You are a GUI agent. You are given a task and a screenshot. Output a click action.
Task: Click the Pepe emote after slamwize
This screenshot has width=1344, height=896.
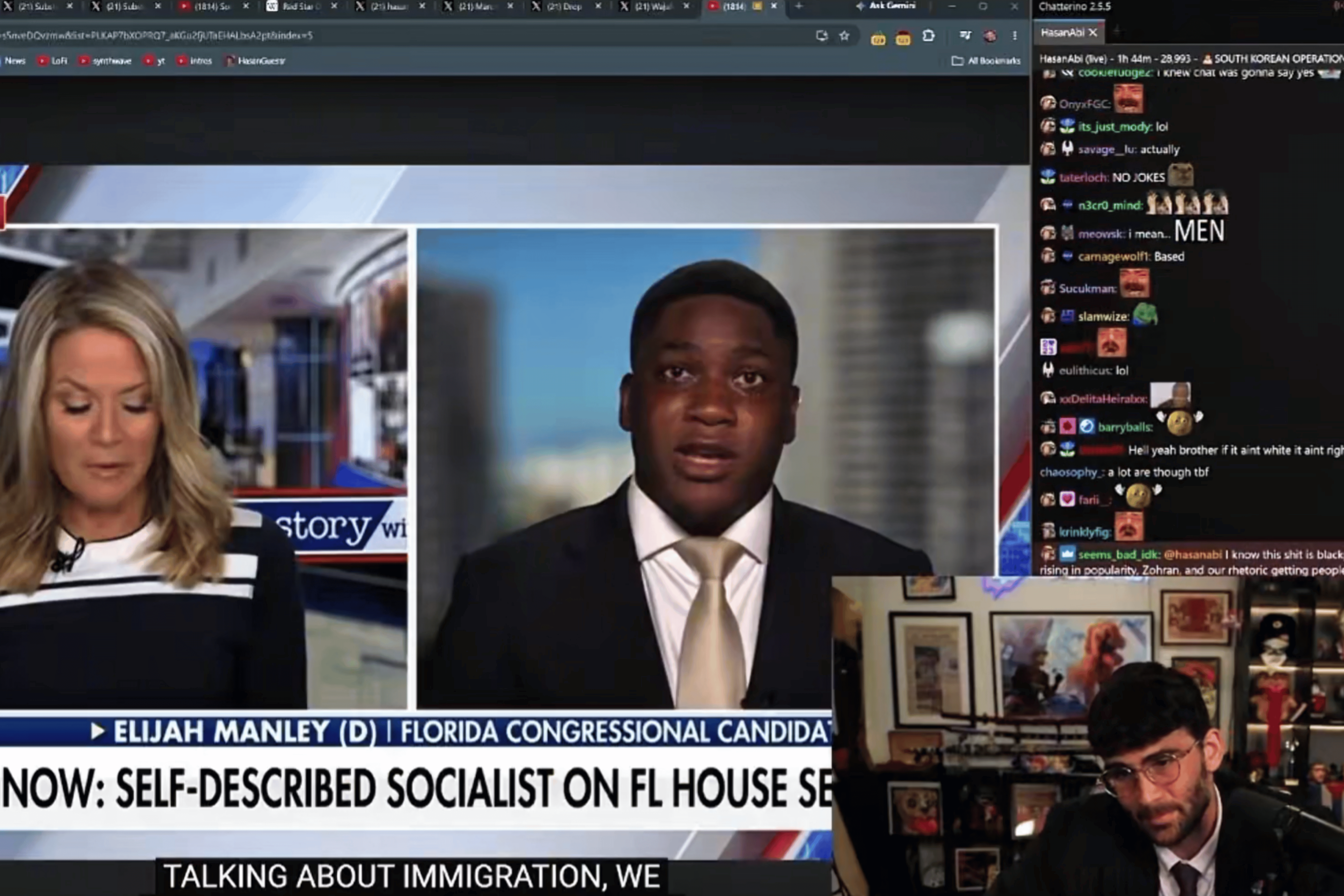coord(1146,314)
